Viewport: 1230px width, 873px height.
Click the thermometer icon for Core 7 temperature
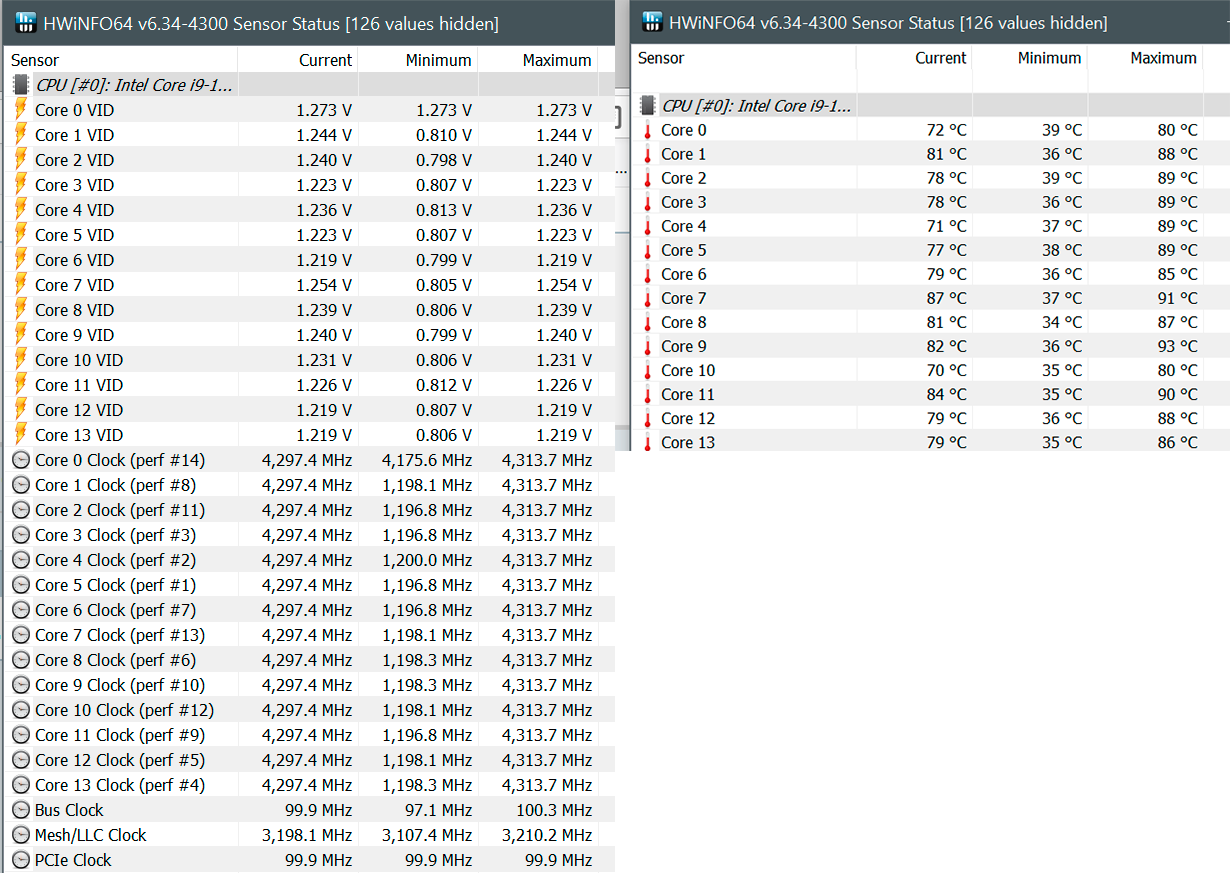(x=648, y=298)
